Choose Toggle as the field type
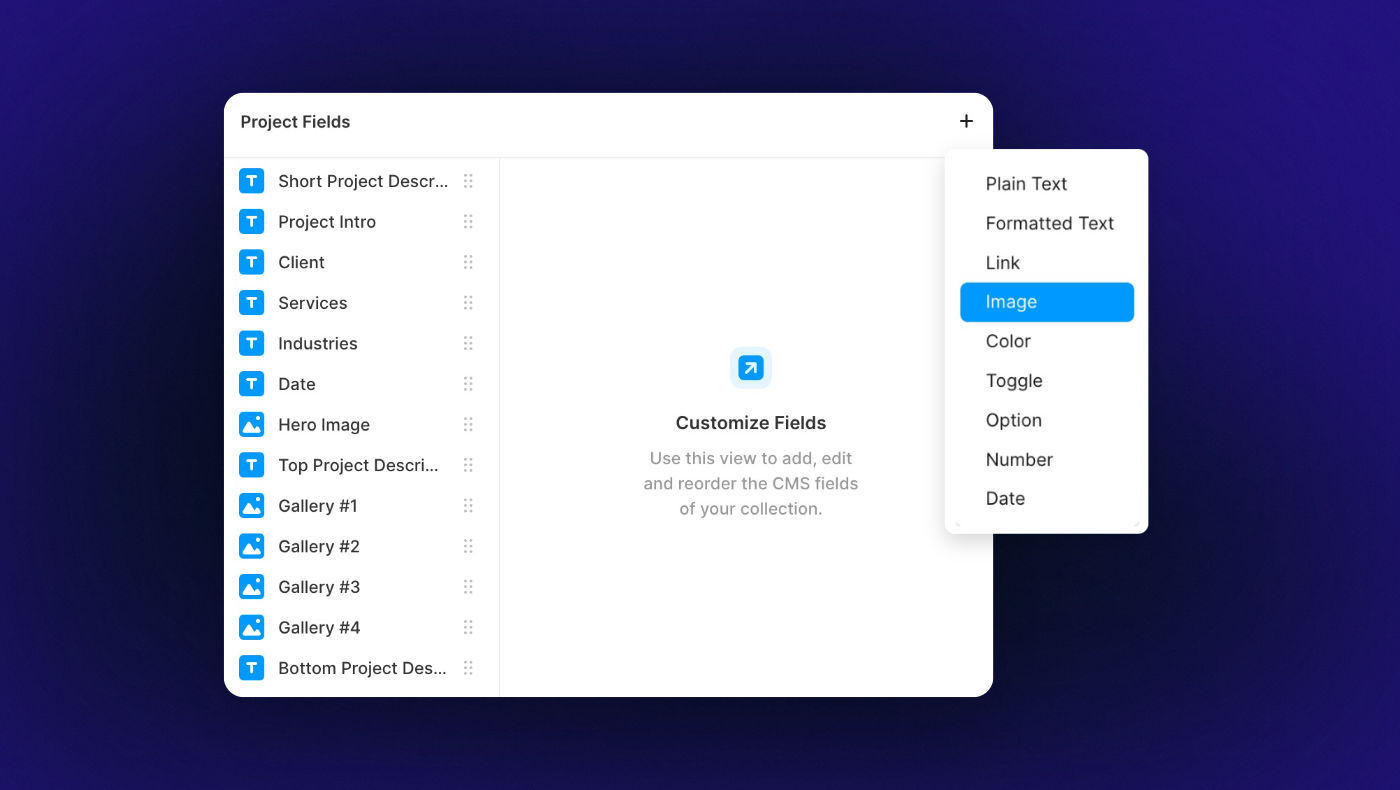The height and width of the screenshot is (790, 1400). click(x=1014, y=381)
